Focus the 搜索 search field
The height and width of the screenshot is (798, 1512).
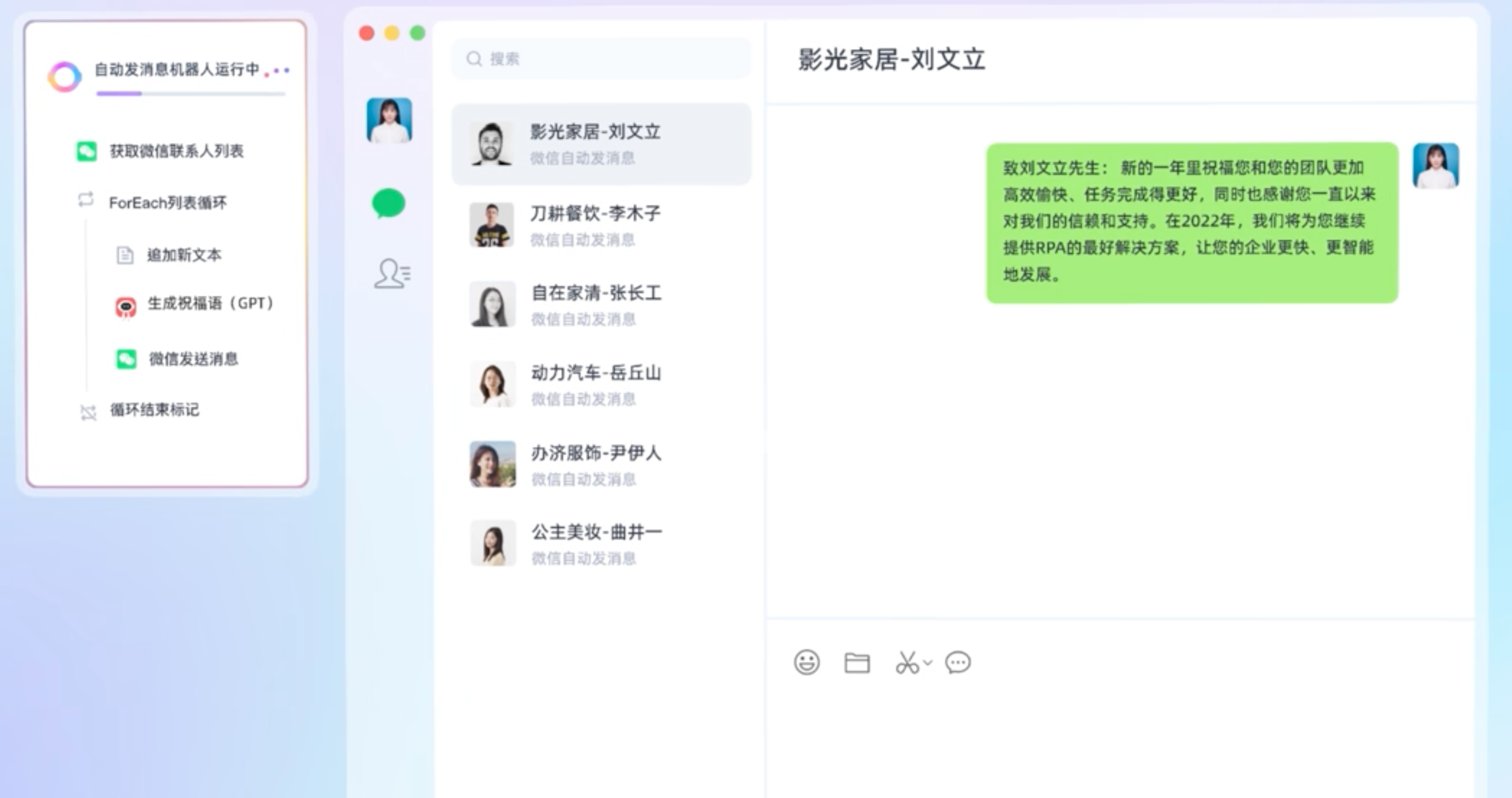[x=601, y=59]
